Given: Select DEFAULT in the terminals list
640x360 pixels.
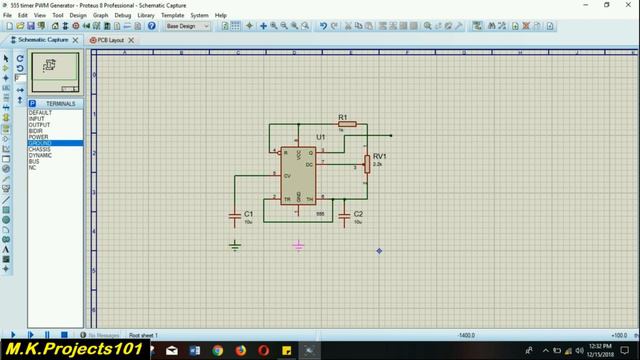Looking at the screenshot, I should (56, 113).
